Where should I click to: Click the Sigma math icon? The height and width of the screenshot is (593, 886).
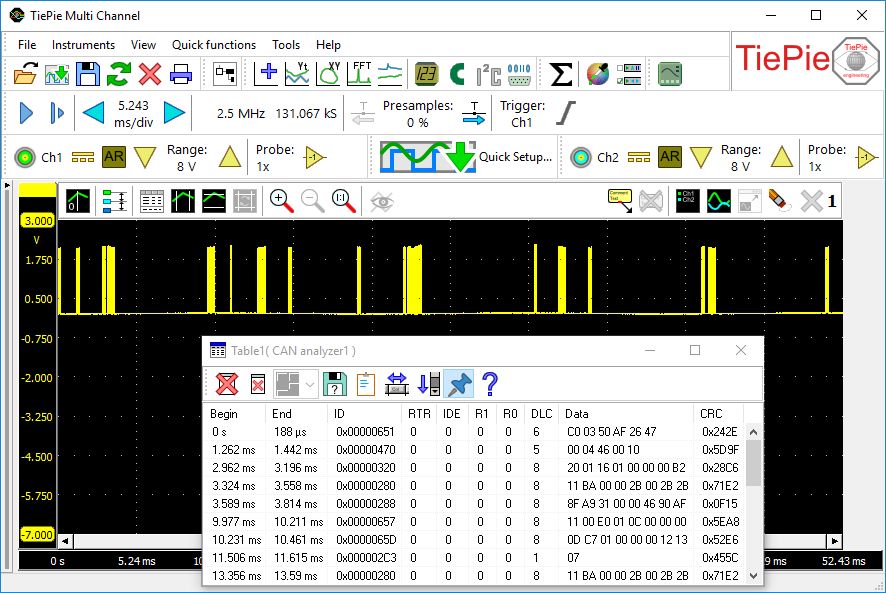pyautogui.click(x=562, y=73)
